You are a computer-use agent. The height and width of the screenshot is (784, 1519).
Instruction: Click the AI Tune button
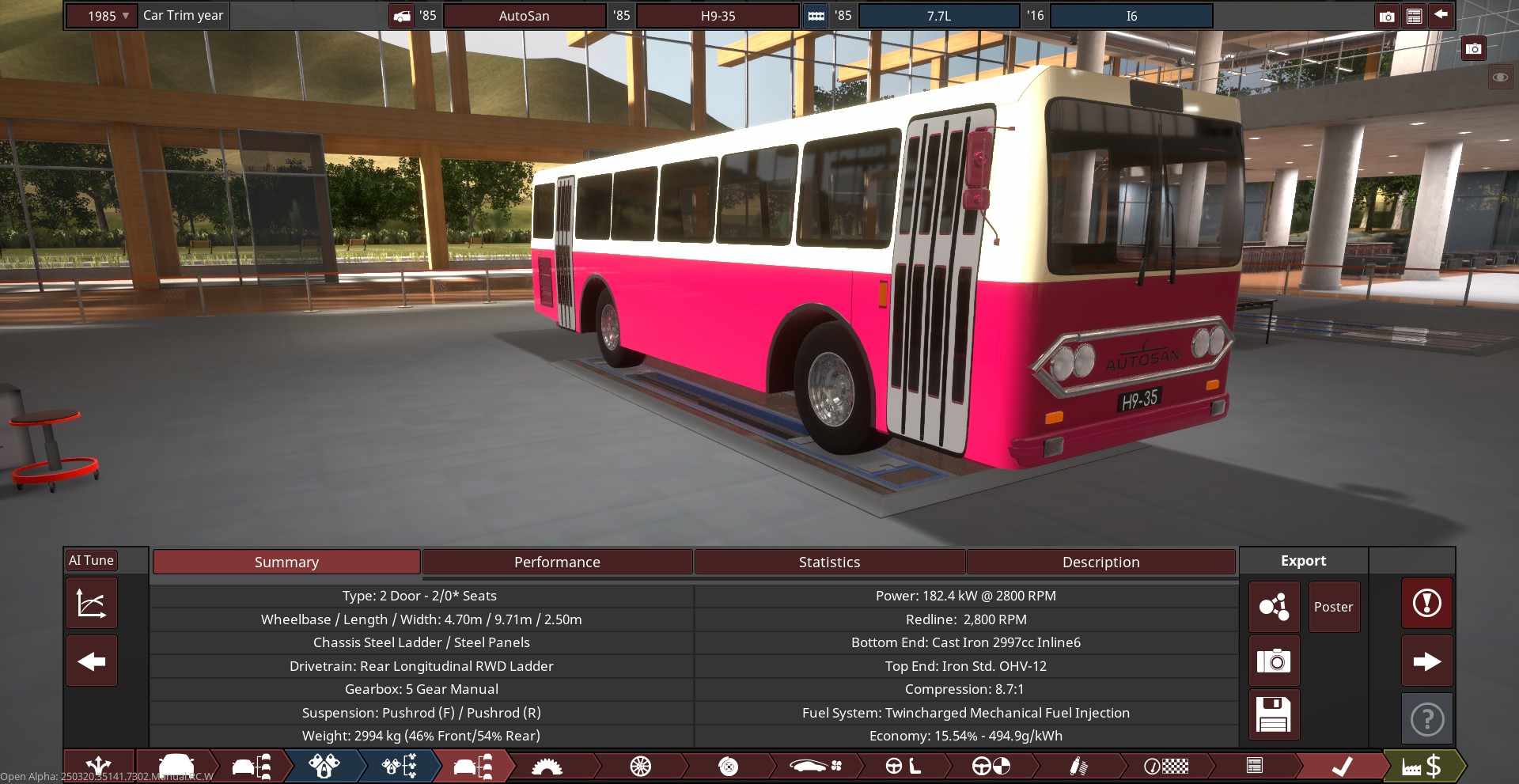[92, 560]
